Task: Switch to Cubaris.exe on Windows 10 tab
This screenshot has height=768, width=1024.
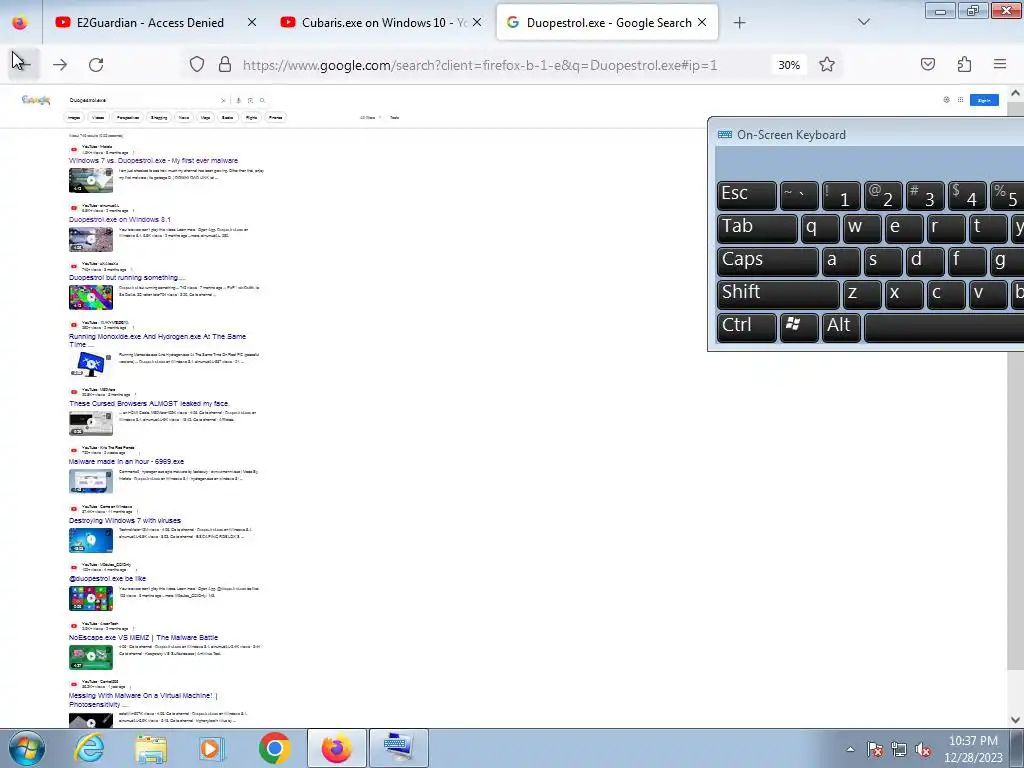Action: tap(382, 22)
